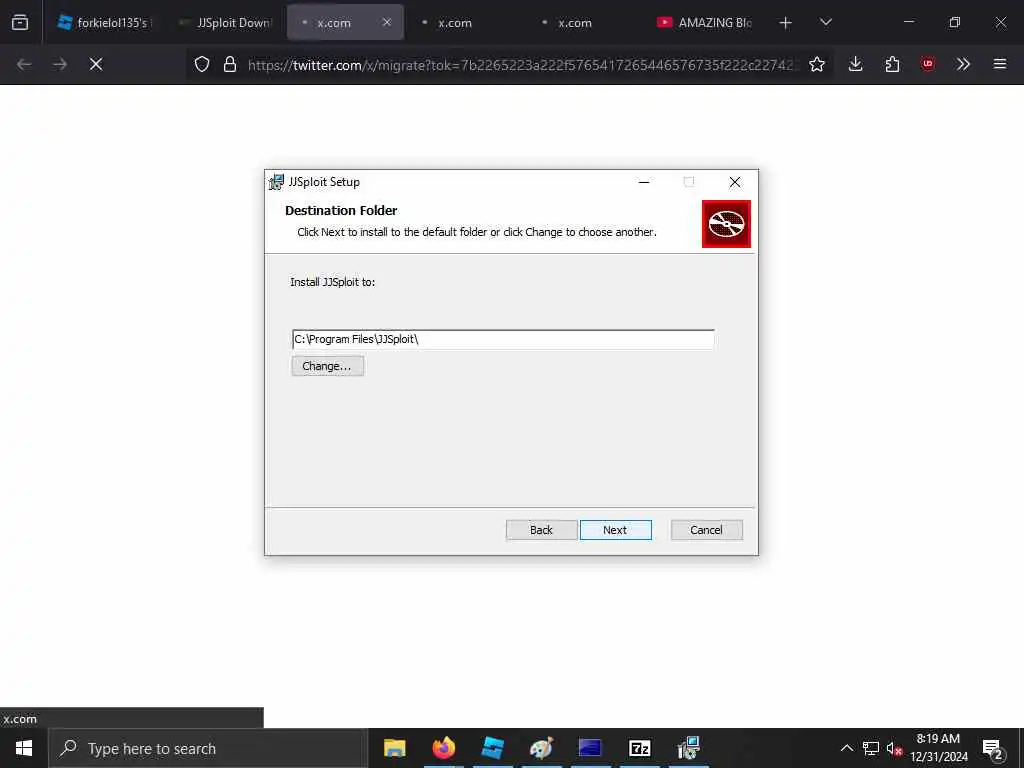Click Next in JJSploit Setup
Viewport: 1024px width, 768px height.
point(615,530)
